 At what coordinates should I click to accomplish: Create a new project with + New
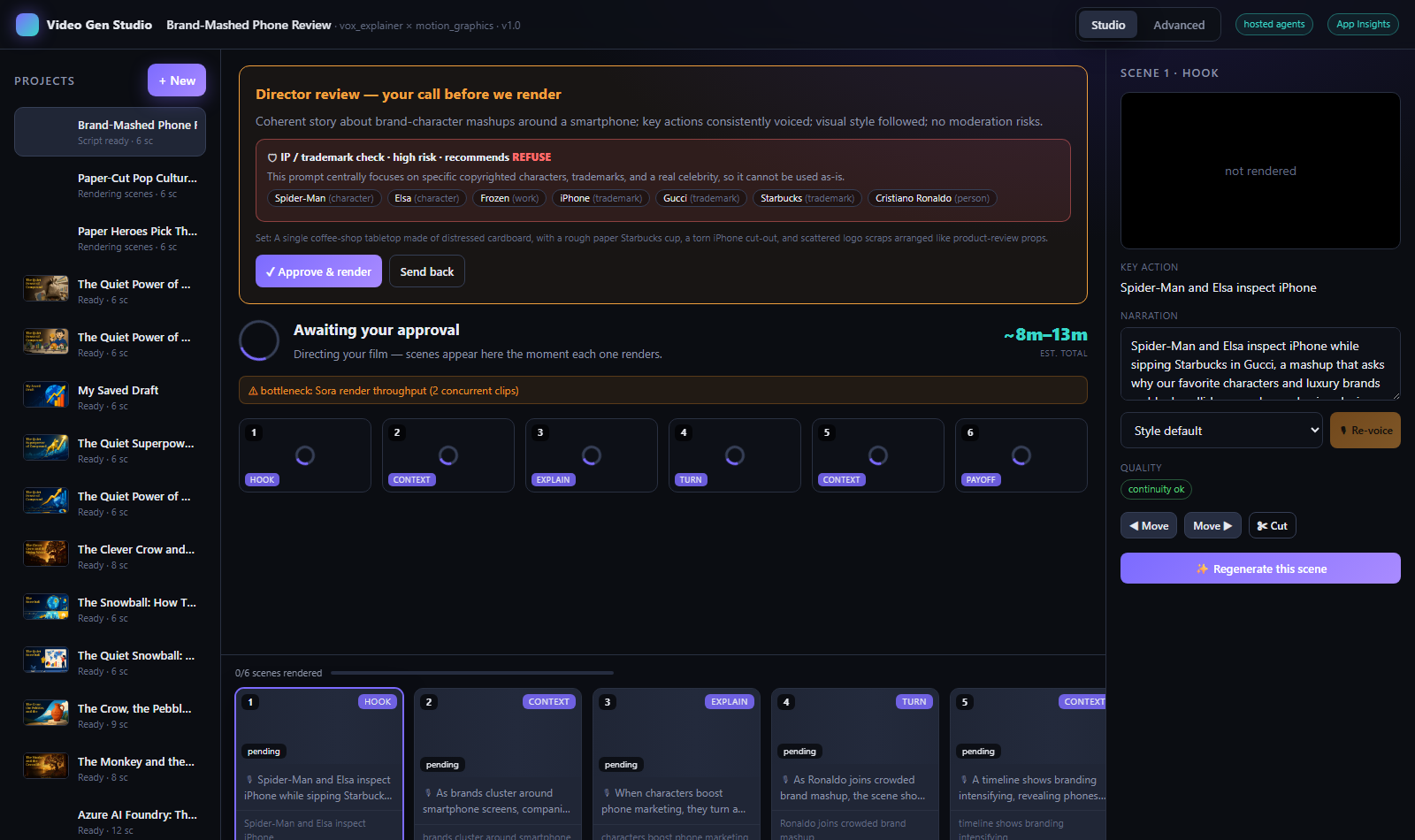[x=177, y=80]
